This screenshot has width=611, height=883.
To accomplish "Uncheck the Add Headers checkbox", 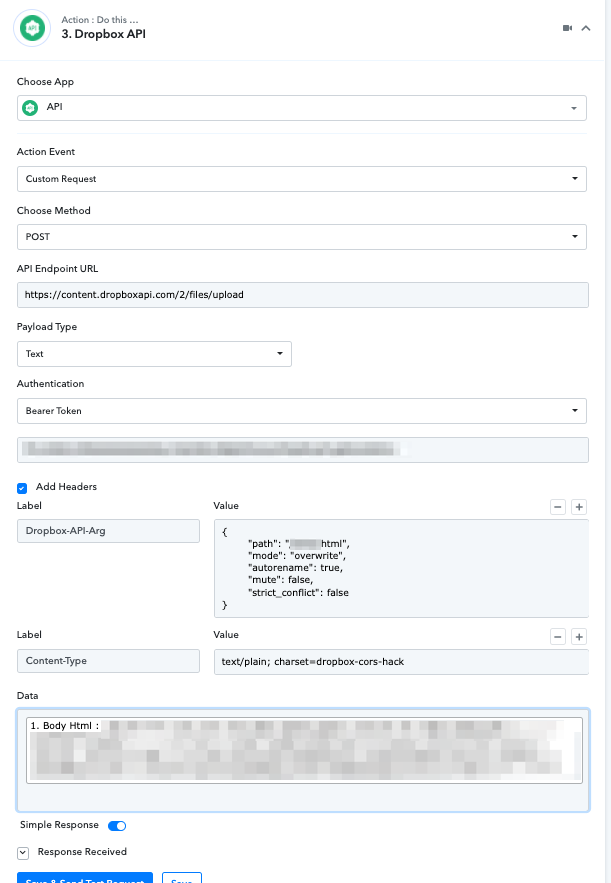I will [22, 488].
